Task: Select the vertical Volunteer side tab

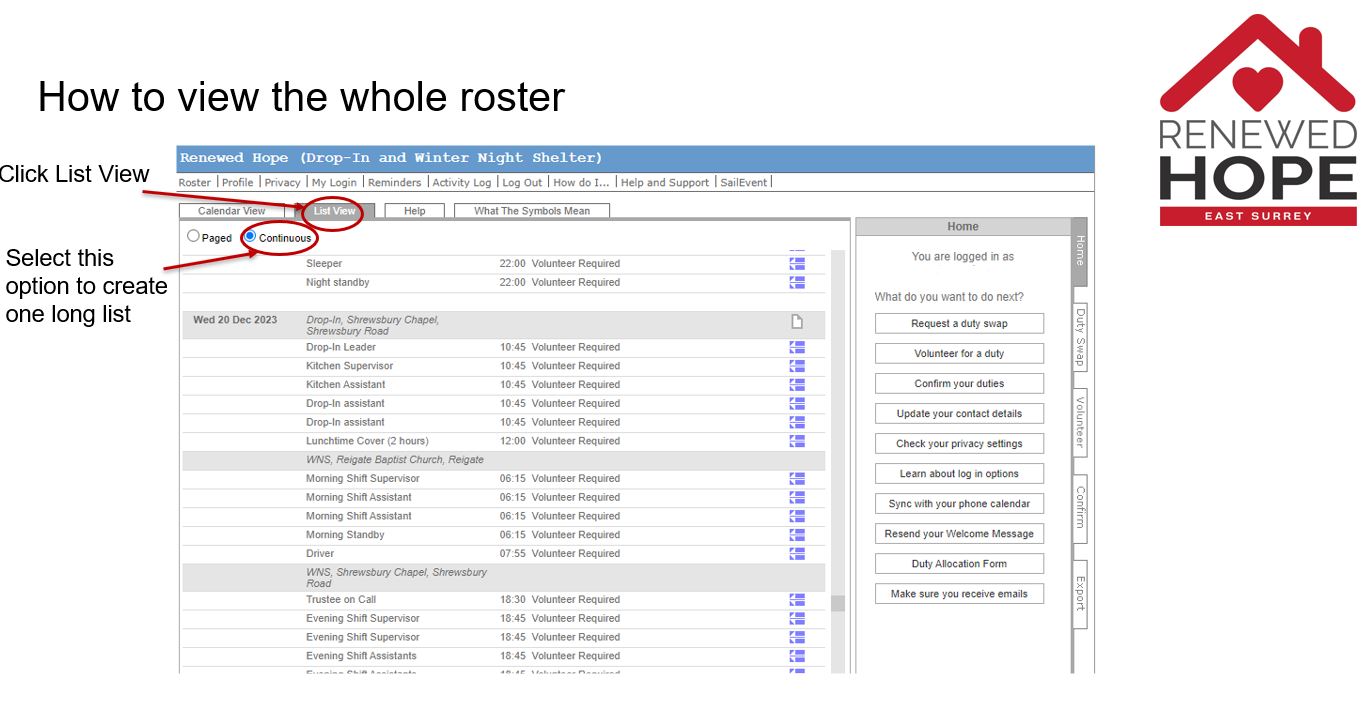Action: (x=1080, y=423)
